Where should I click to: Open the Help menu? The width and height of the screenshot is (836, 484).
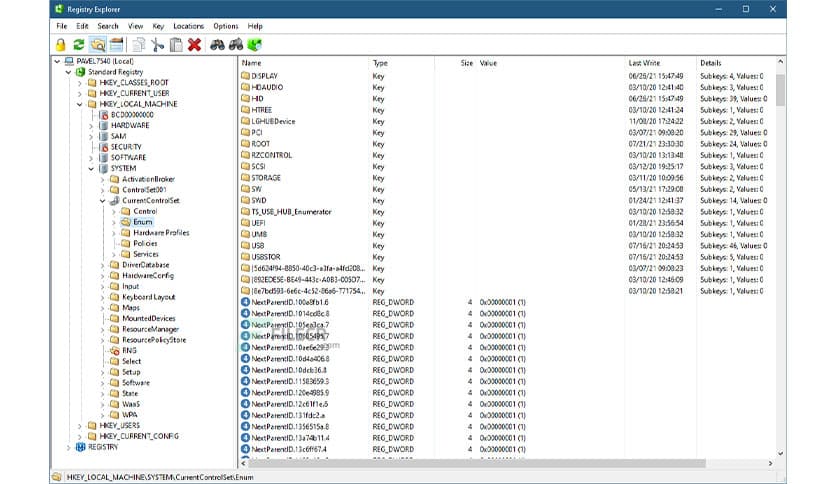pyautogui.click(x=255, y=26)
